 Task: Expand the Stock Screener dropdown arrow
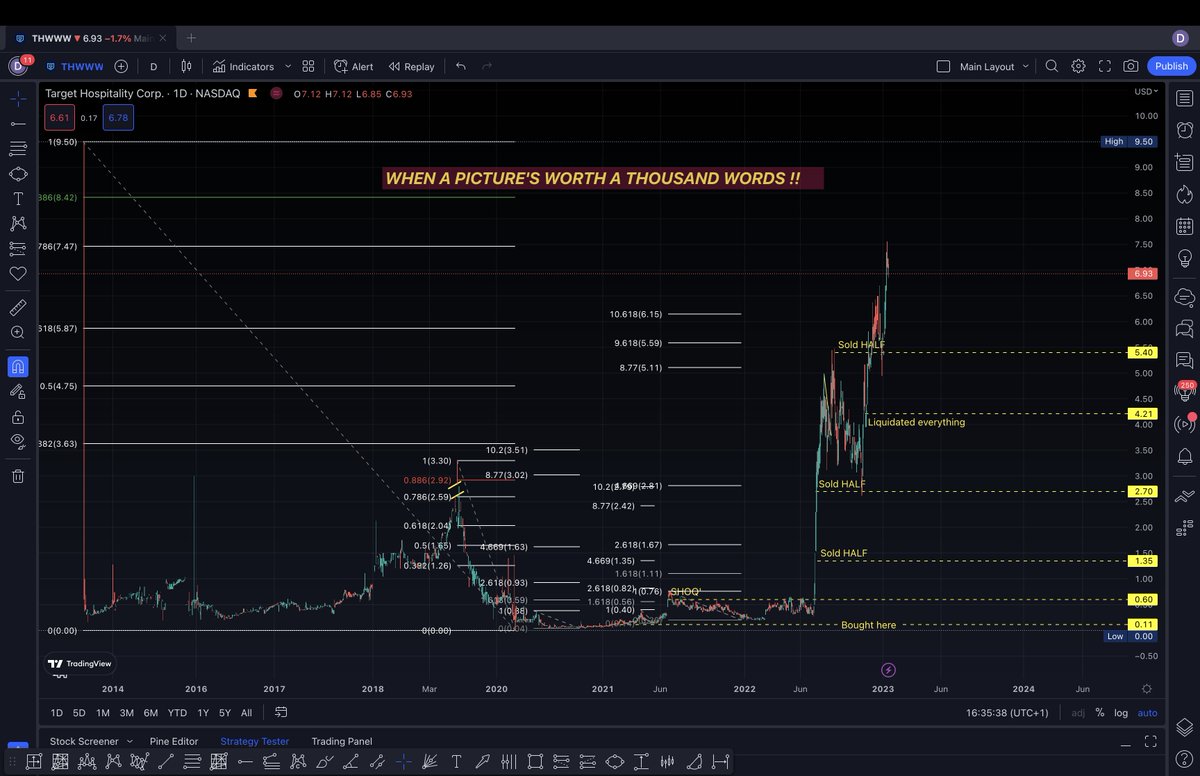(128, 741)
